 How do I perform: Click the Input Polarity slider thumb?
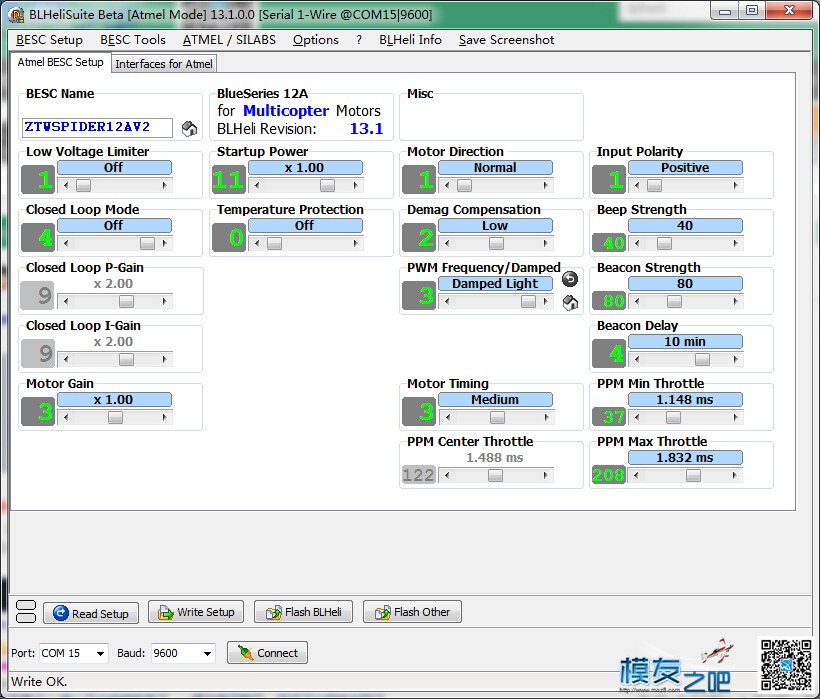pos(654,185)
